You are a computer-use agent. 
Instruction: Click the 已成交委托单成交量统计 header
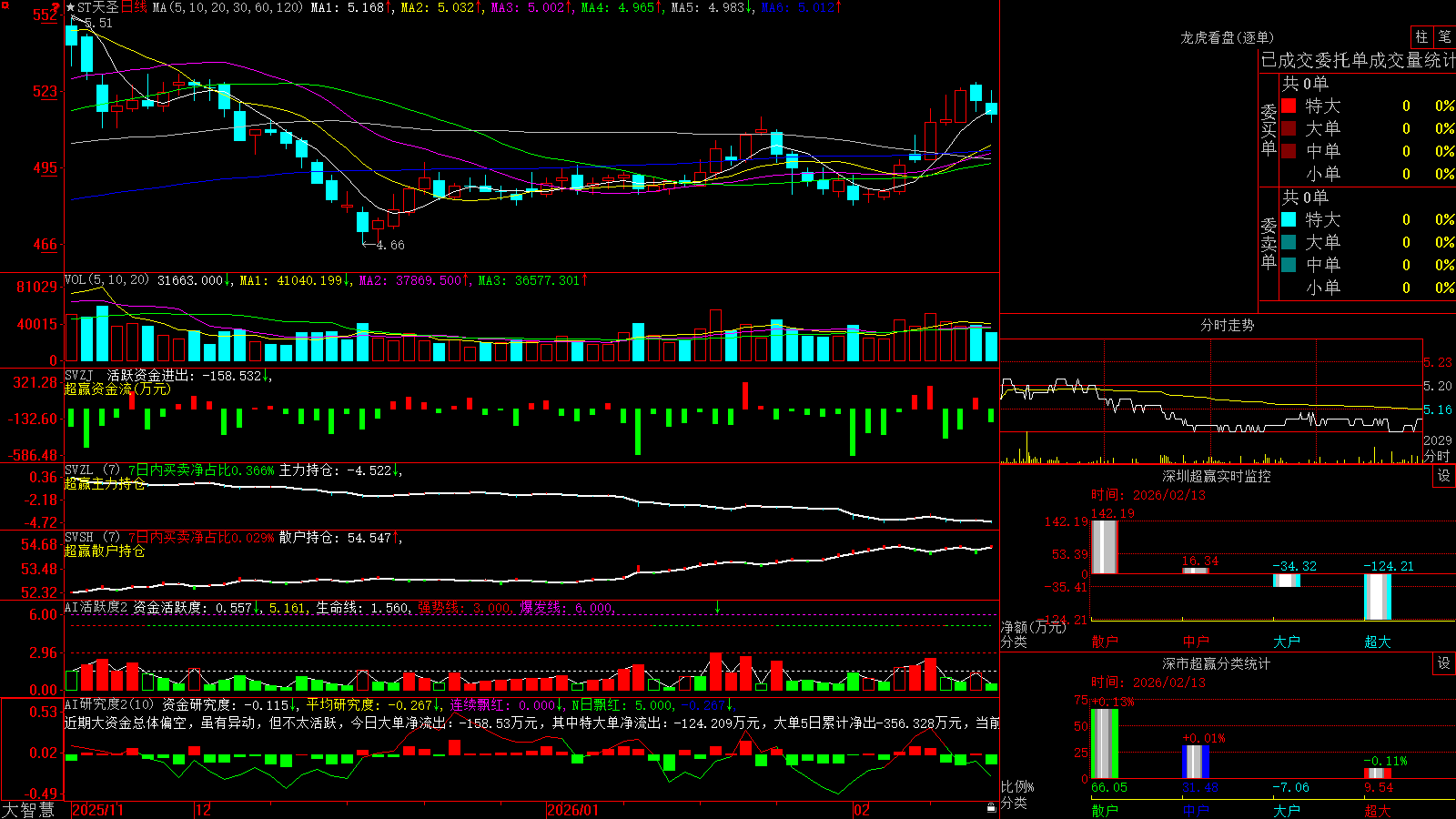click(1358, 60)
